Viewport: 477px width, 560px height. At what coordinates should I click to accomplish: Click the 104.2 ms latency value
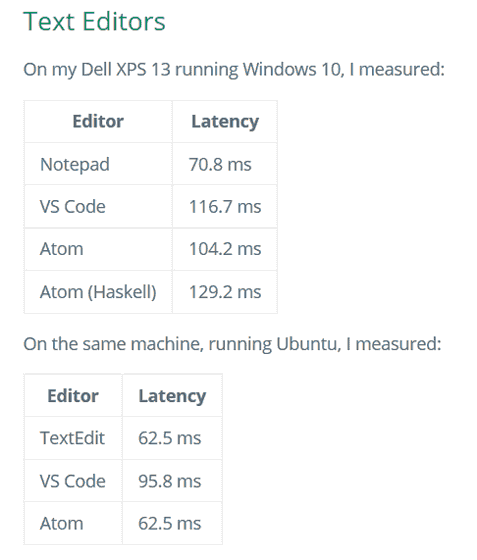click(225, 249)
